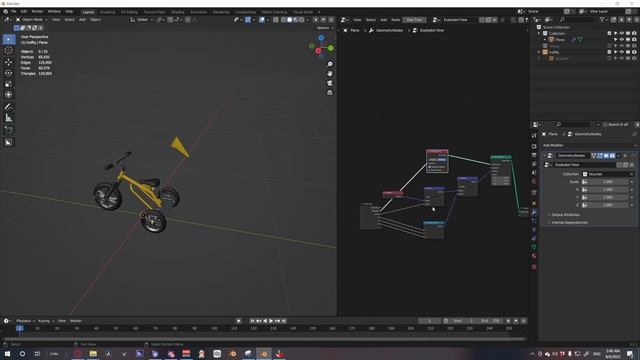Open the Global transform orientation dropdown
This screenshot has height=360, width=640.
tap(142, 20)
